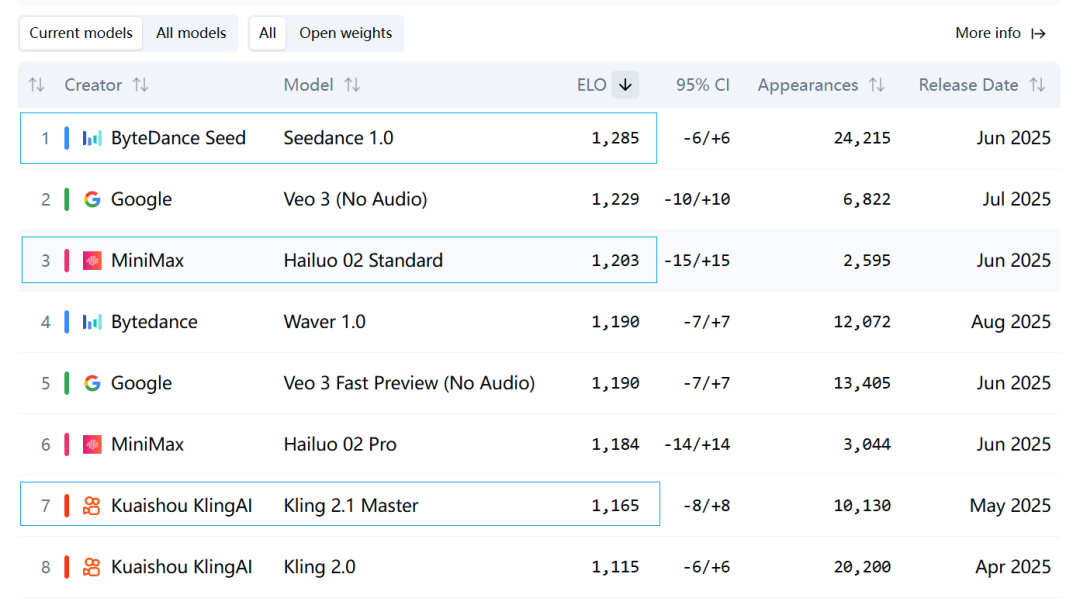Click the Google logo in the Veo 3 (No Audio) row
The width and height of the screenshot is (1080, 605).
pyautogui.click(x=92, y=199)
